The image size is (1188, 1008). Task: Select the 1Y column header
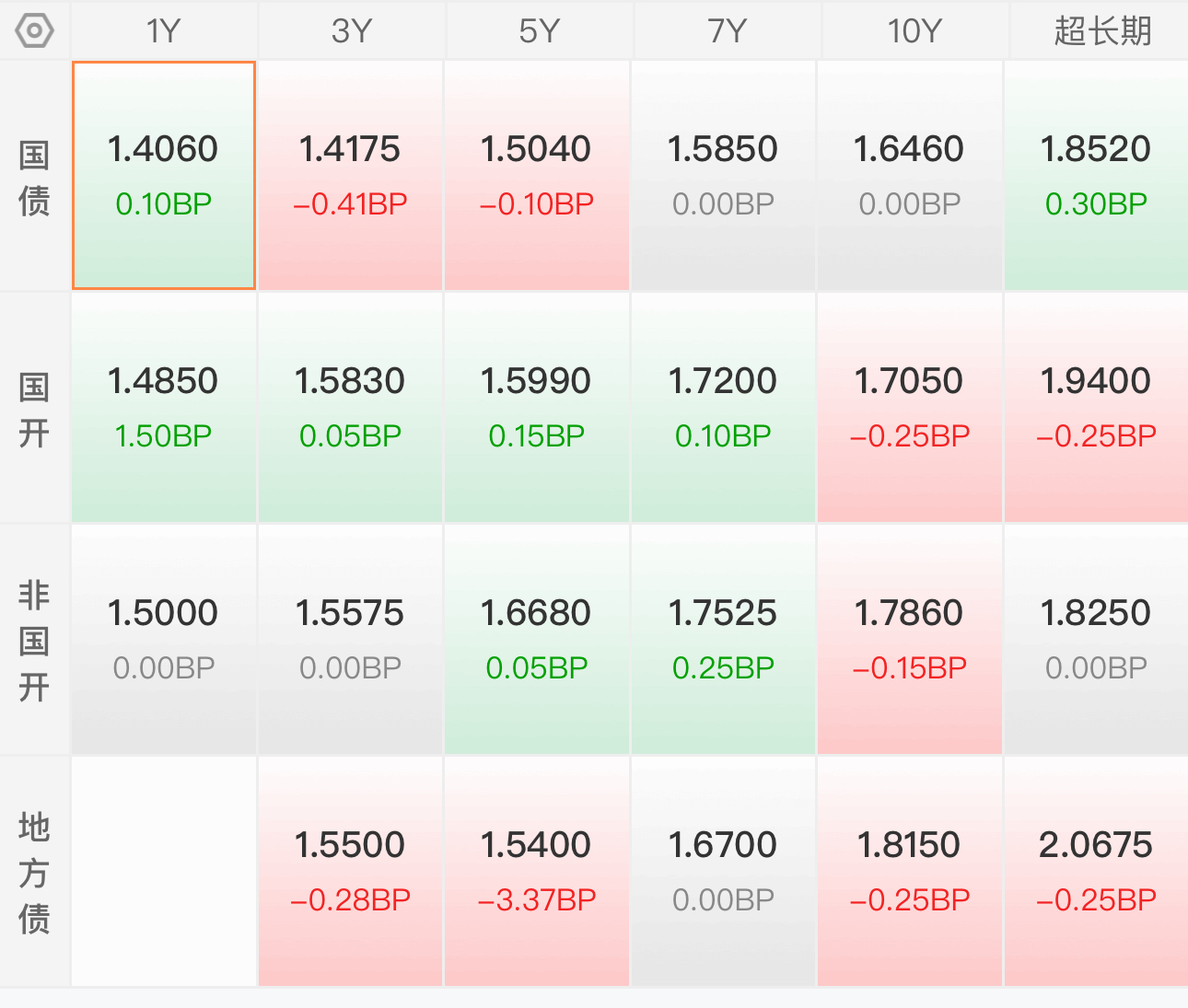click(x=164, y=30)
